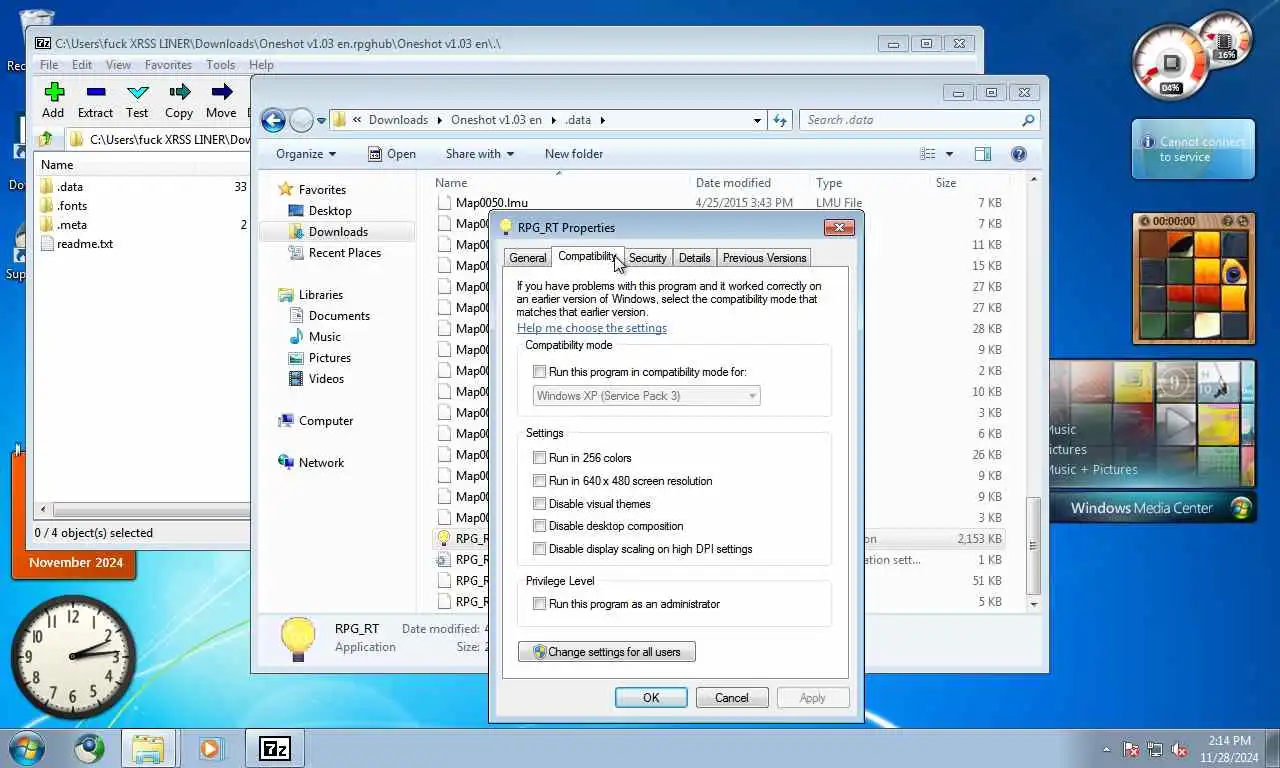This screenshot has height=768, width=1280.
Task: Open Details tab in Properties
Action: coord(694,258)
